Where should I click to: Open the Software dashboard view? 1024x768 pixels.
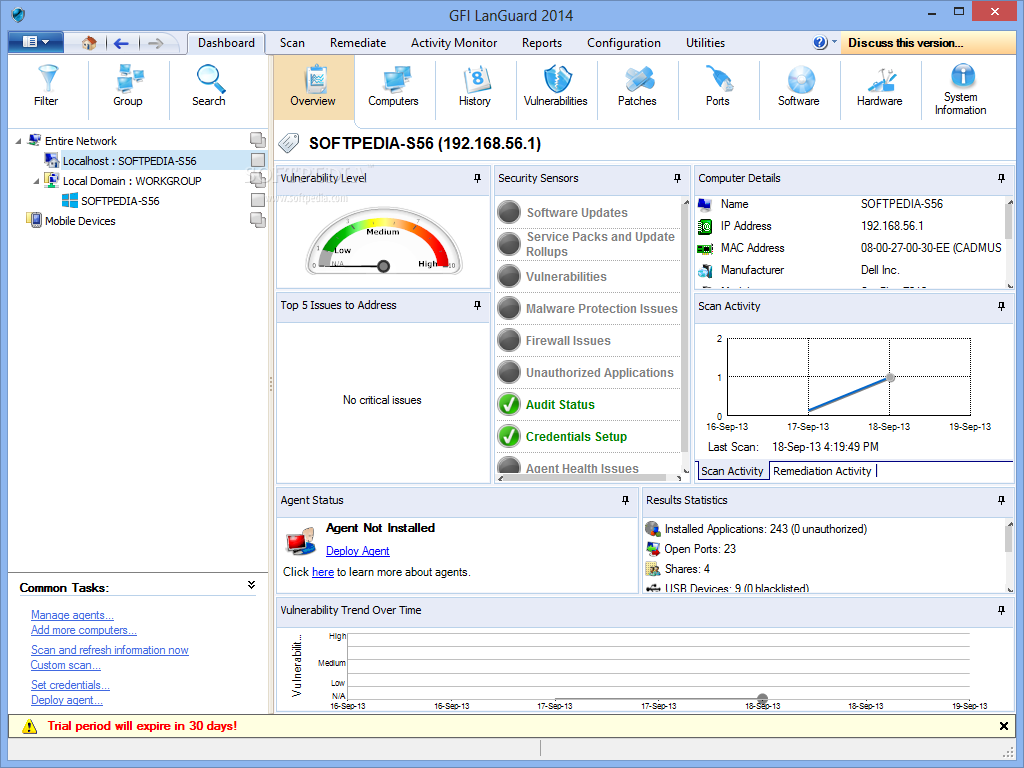pyautogui.click(x=799, y=86)
